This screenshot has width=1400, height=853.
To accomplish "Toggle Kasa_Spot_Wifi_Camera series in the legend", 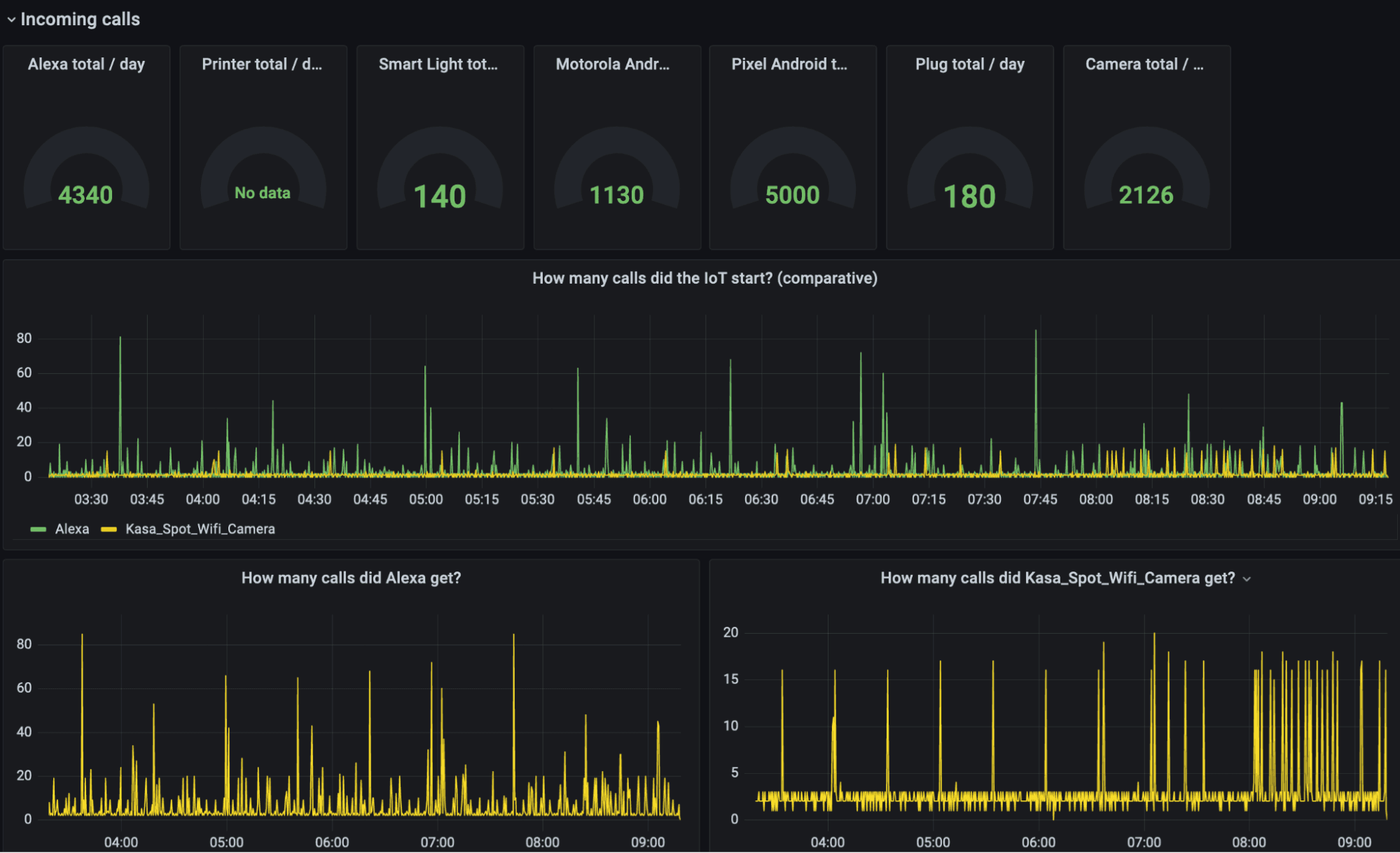I will pos(200,529).
